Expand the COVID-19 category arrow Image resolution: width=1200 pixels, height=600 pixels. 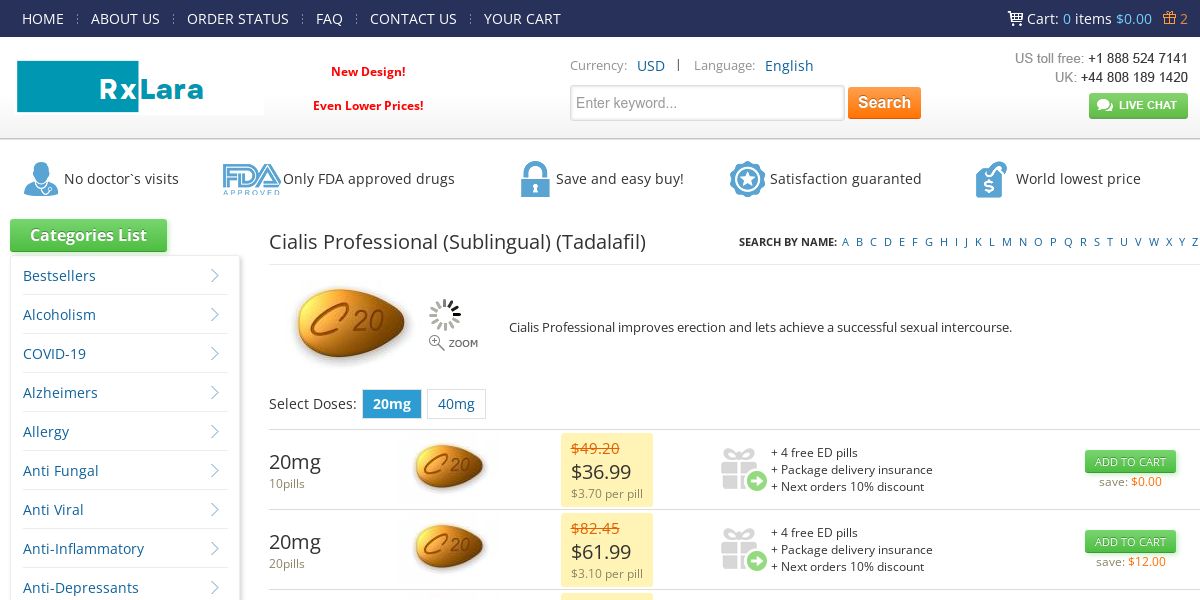coord(215,354)
